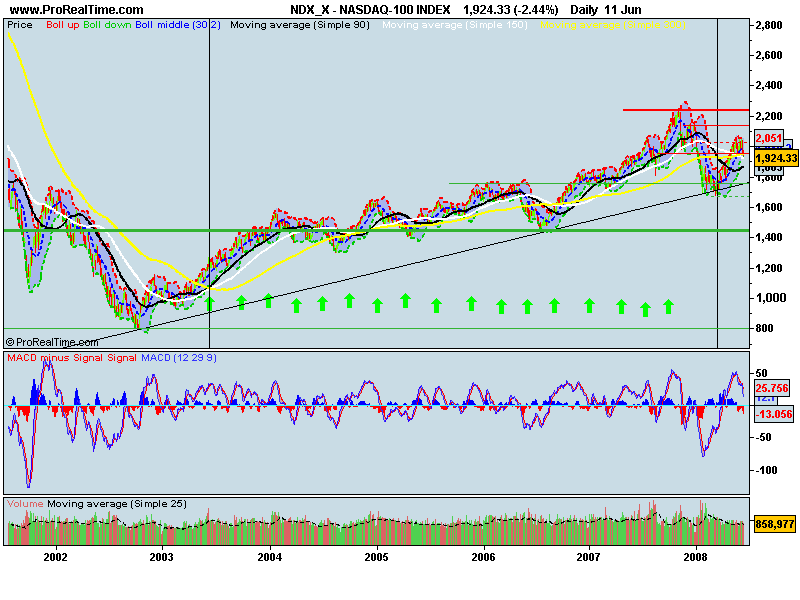800x600 pixels.
Task: Select the Daily timeframe label
Action: [x=584, y=10]
